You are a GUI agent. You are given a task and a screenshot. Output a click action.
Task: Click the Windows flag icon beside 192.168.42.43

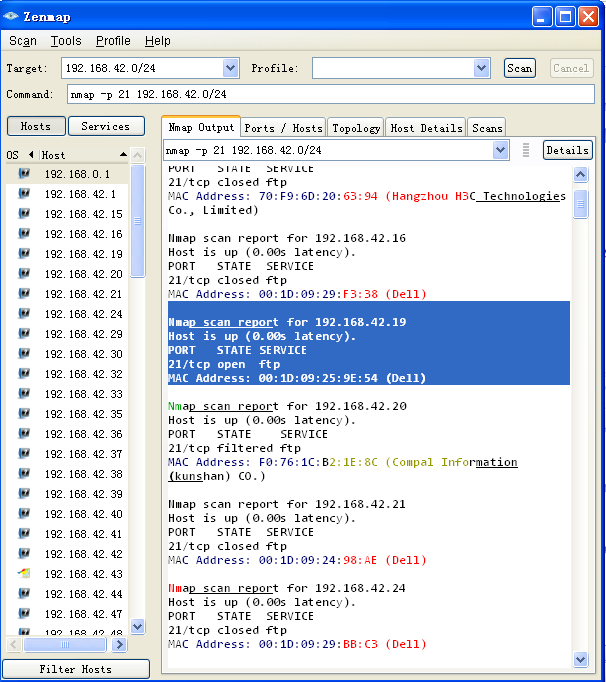[24, 573]
